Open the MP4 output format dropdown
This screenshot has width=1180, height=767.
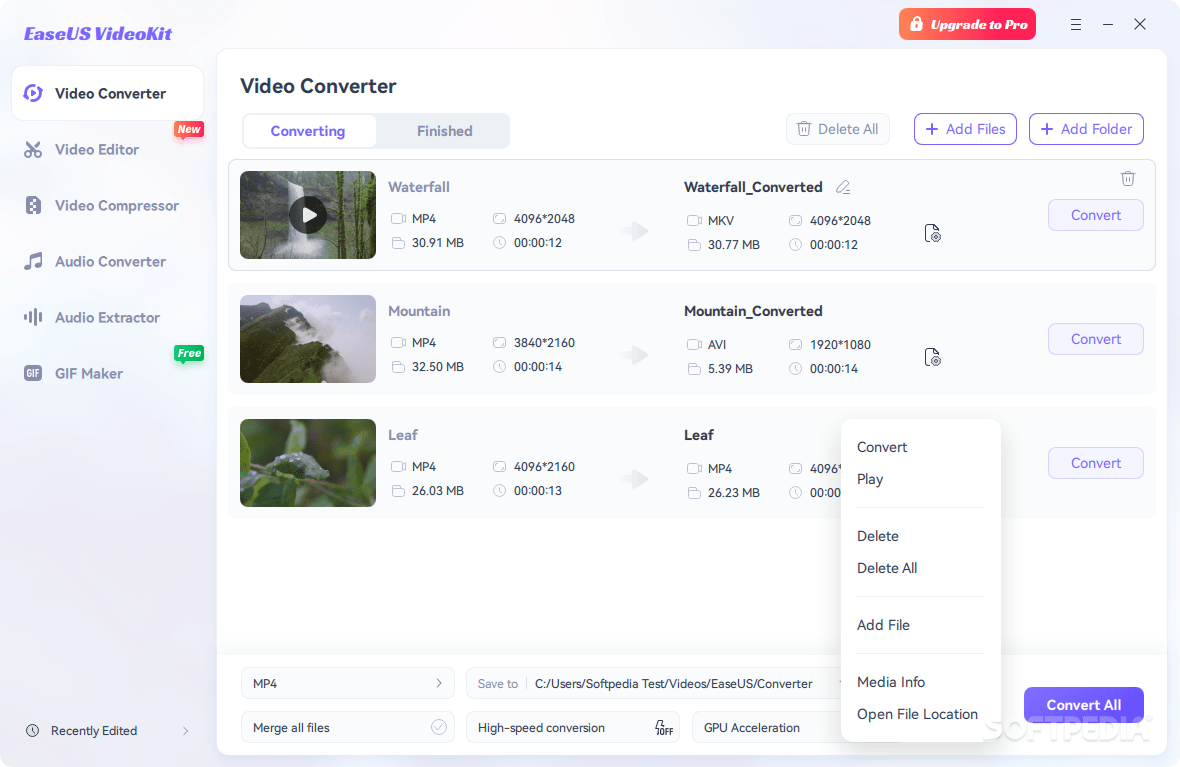tap(347, 683)
